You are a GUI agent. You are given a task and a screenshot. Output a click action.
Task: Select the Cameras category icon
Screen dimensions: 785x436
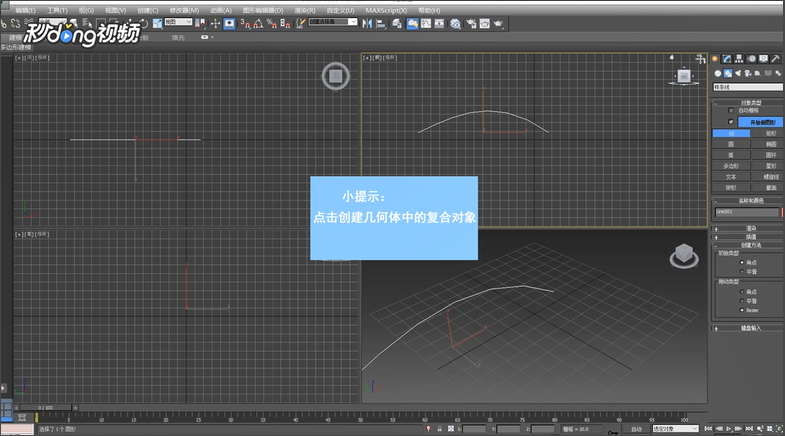click(x=748, y=73)
